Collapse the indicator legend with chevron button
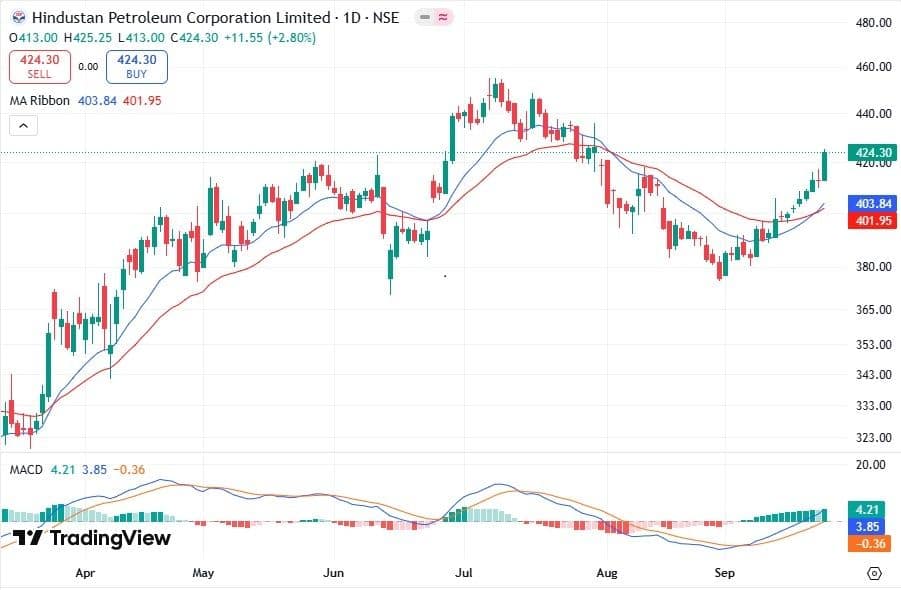Image resolution: width=901 pixels, height=590 pixels. (x=23, y=126)
